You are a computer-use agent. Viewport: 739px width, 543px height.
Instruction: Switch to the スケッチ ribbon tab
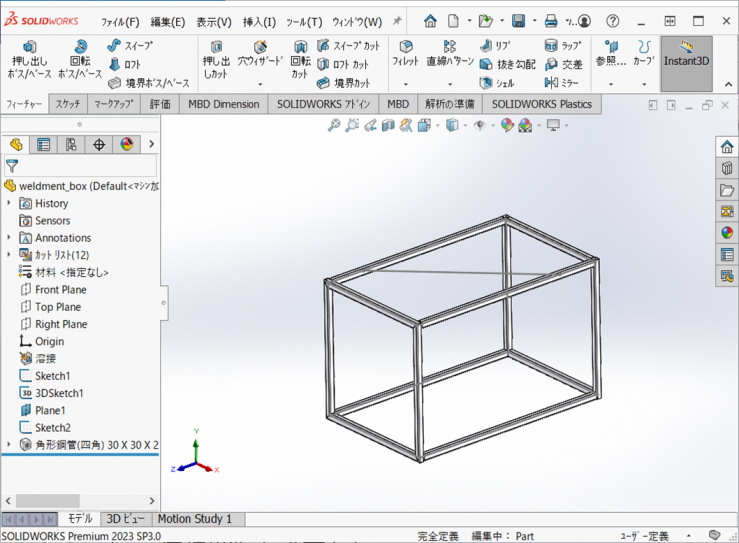68,104
